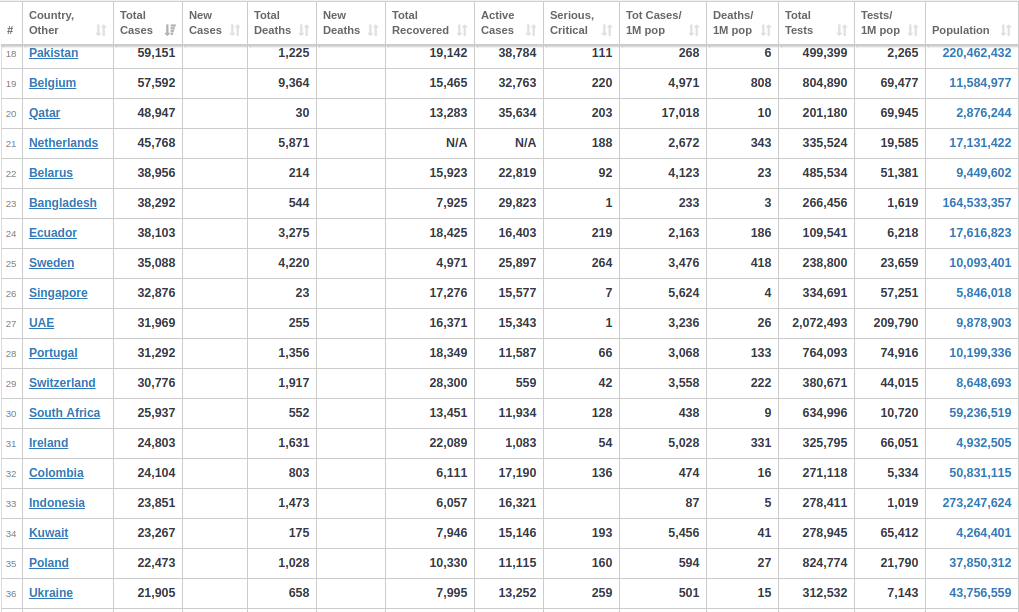Open the Sweden country link
This screenshot has height=612, width=1019.
[x=51, y=262]
